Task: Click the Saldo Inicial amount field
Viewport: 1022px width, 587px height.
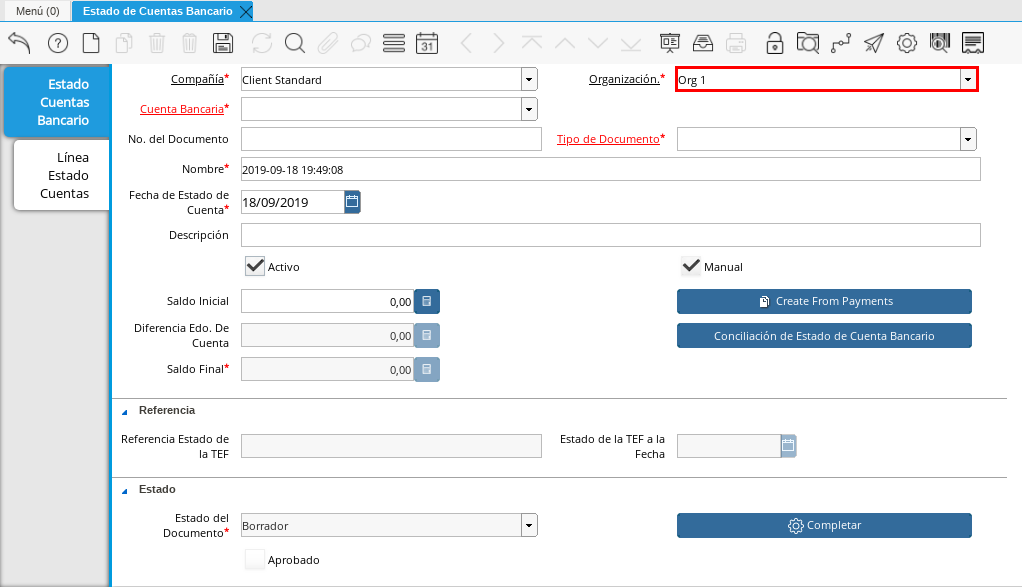Action: pyautogui.click(x=328, y=302)
